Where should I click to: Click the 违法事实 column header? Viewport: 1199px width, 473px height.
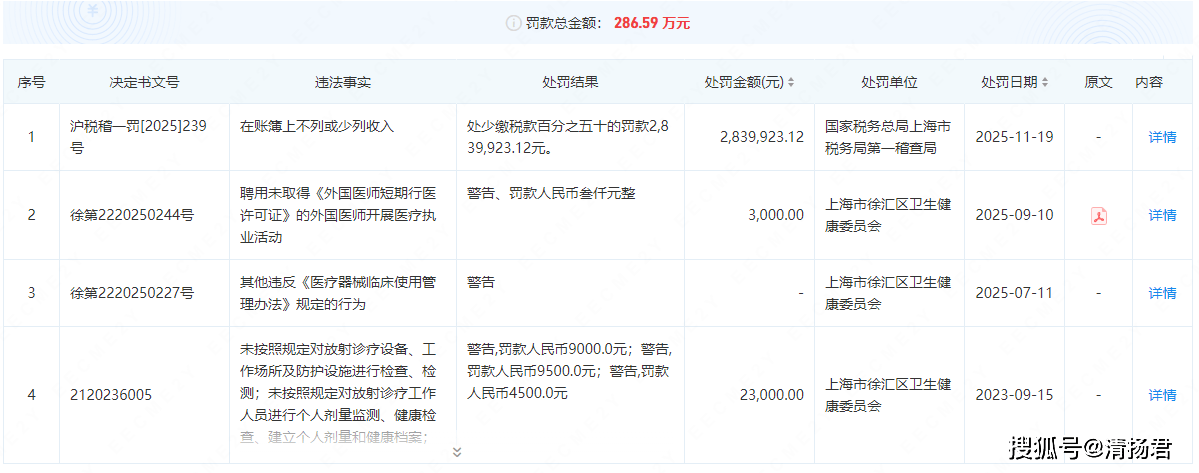(x=343, y=83)
